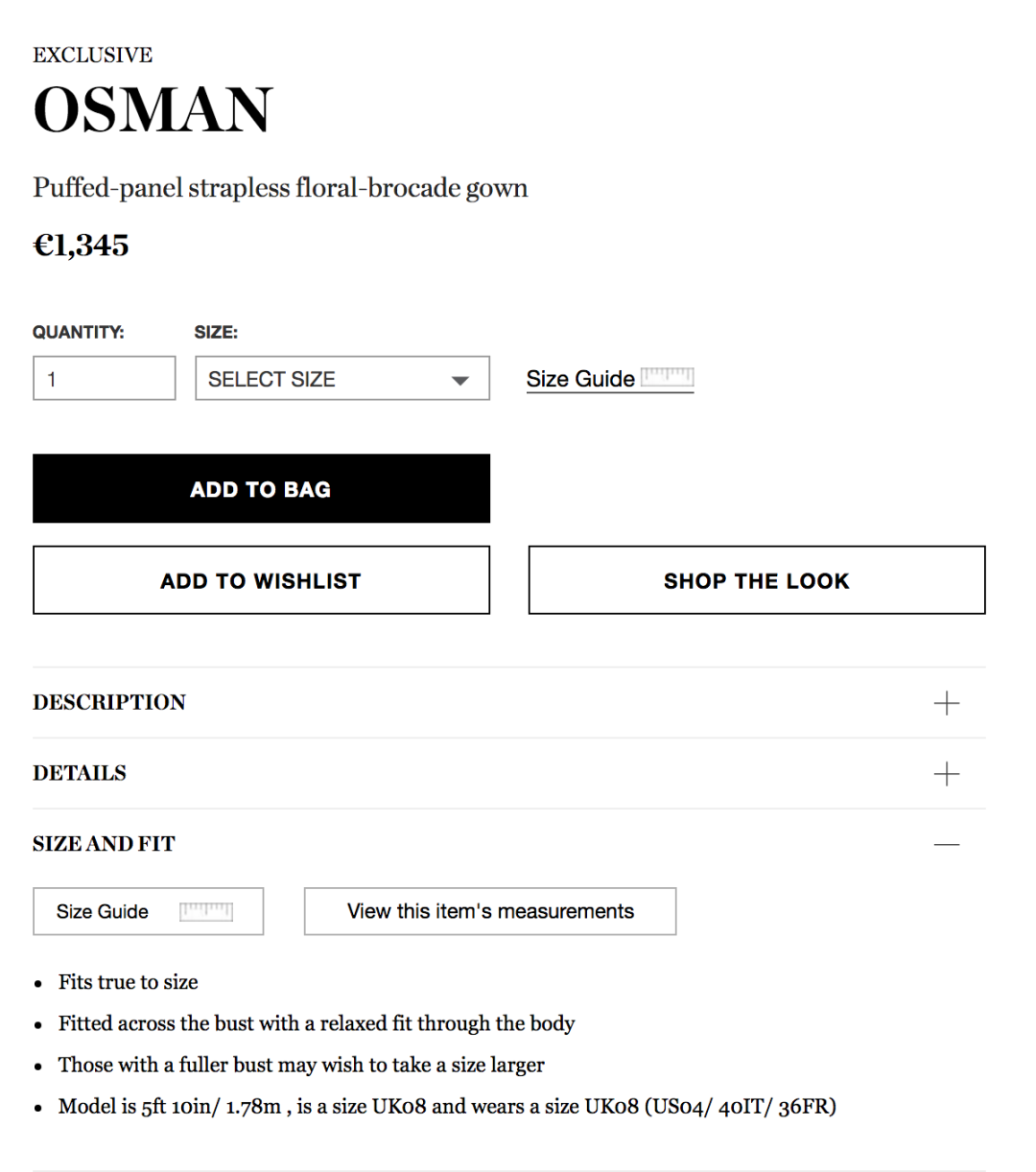Focus the Quantity input field
The width and height of the screenshot is (1036, 1172).
[x=104, y=379]
